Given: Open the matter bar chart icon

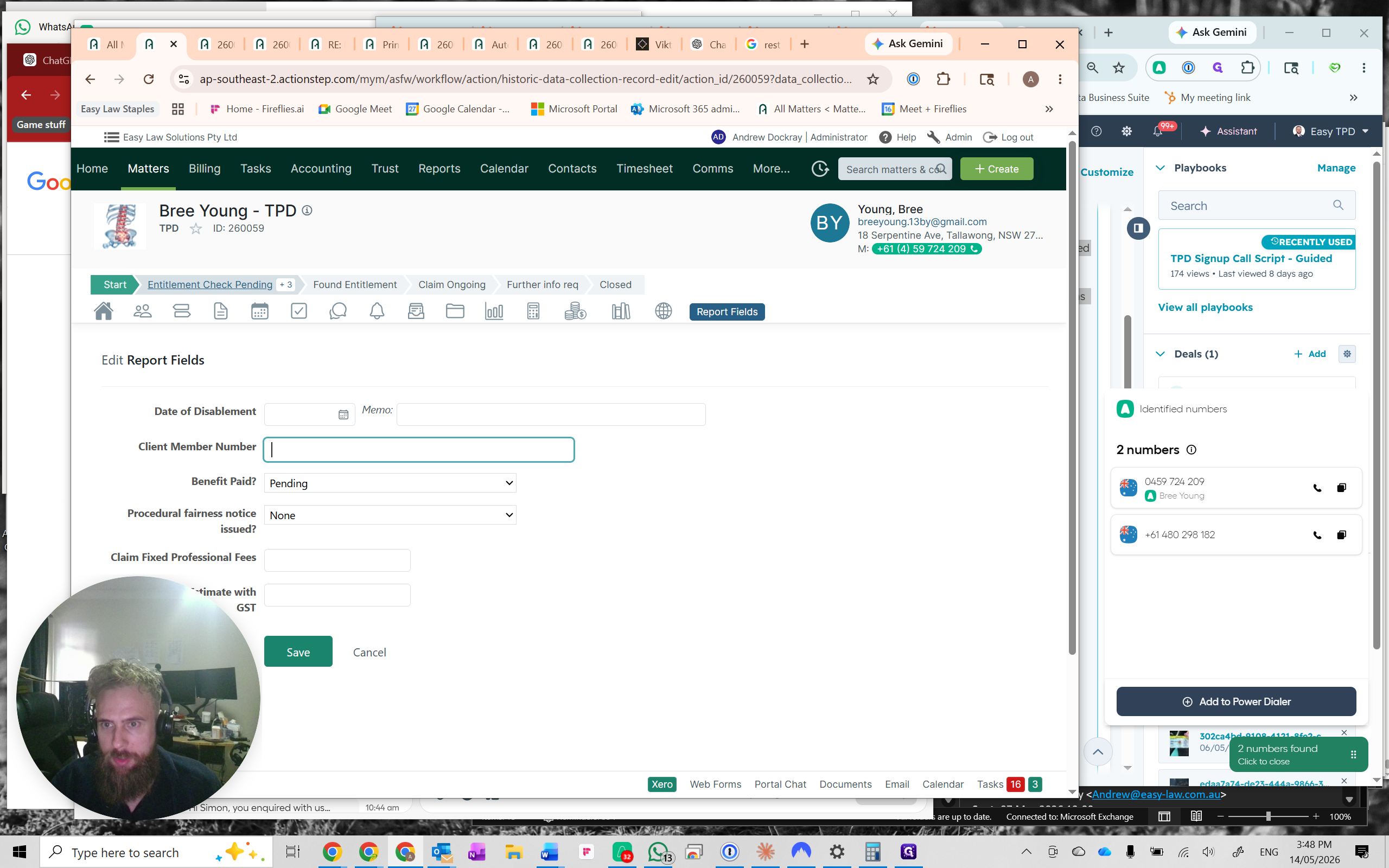Looking at the screenshot, I should click(x=494, y=311).
